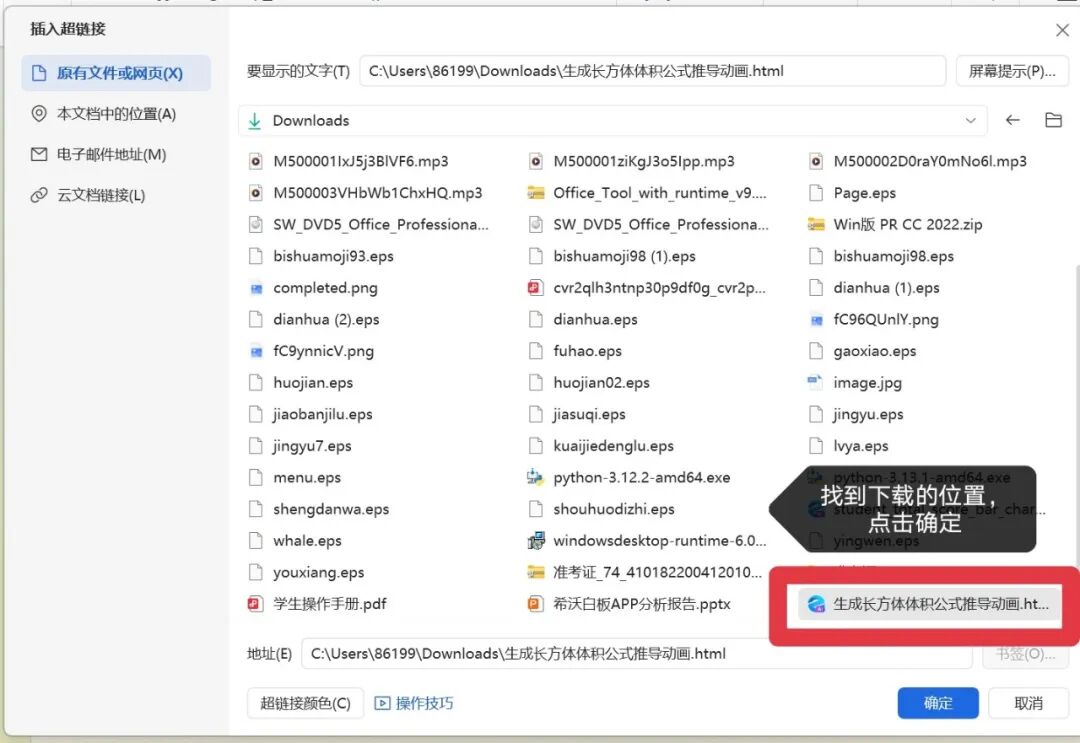Click the completed.png file icon
Image resolution: width=1080 pixels, height=743 pixels.
coord(257,287)
